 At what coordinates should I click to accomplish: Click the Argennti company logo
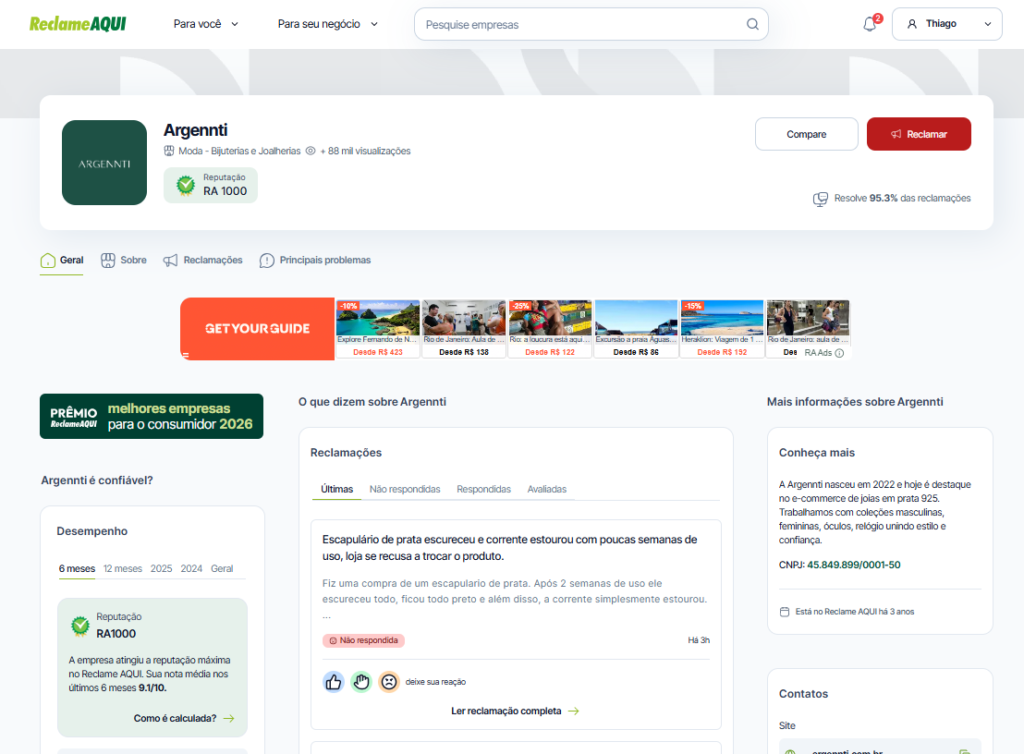pyautogui.click(x=104, y=163)
